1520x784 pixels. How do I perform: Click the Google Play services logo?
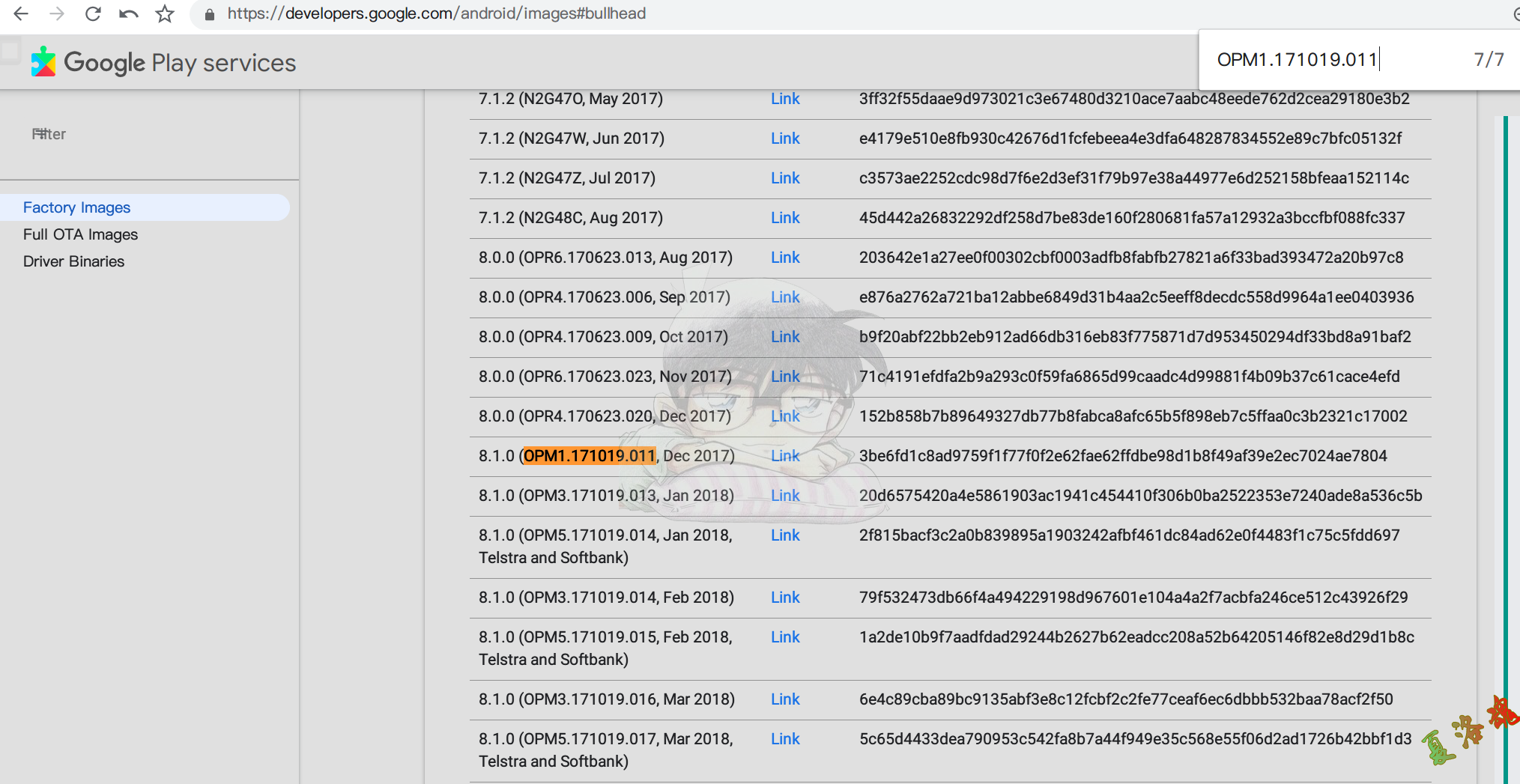[x=164, y=63]
